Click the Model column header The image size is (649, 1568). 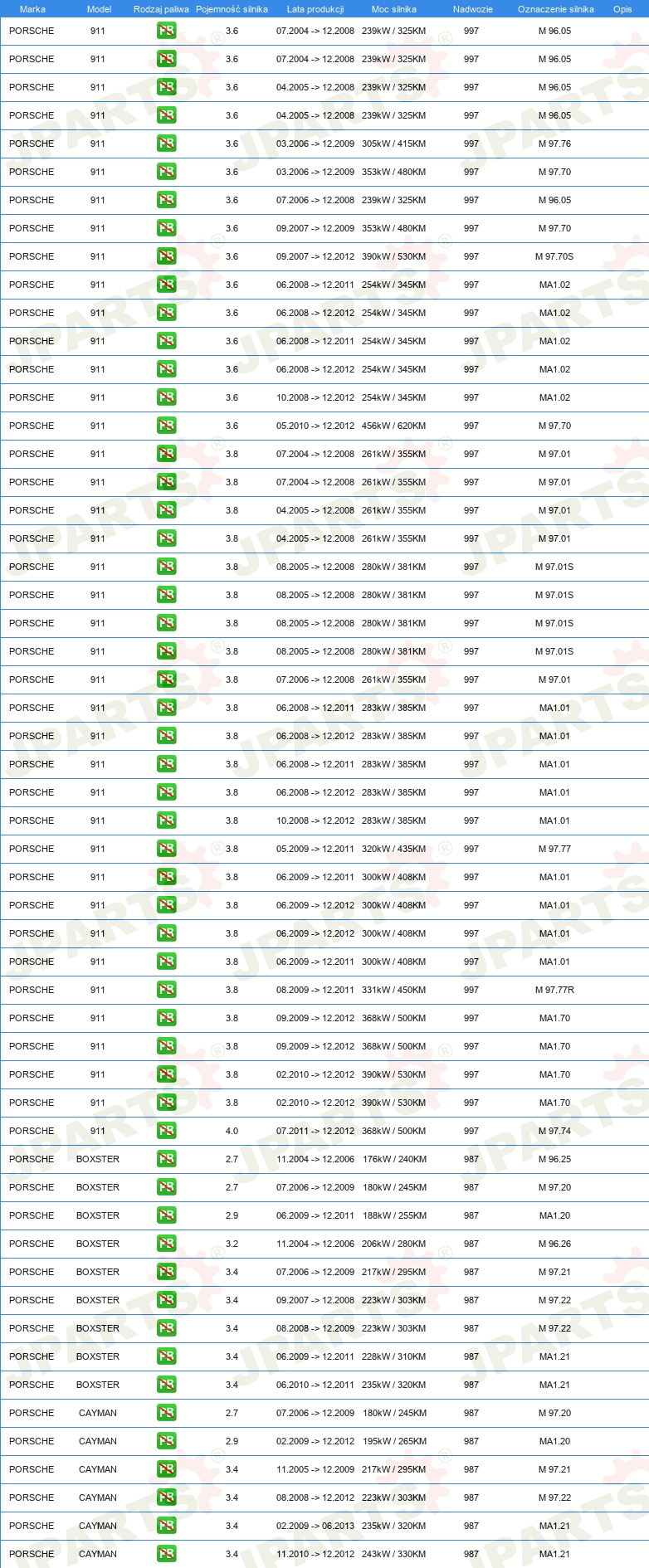pyautogui.click(x=99, y=9)
